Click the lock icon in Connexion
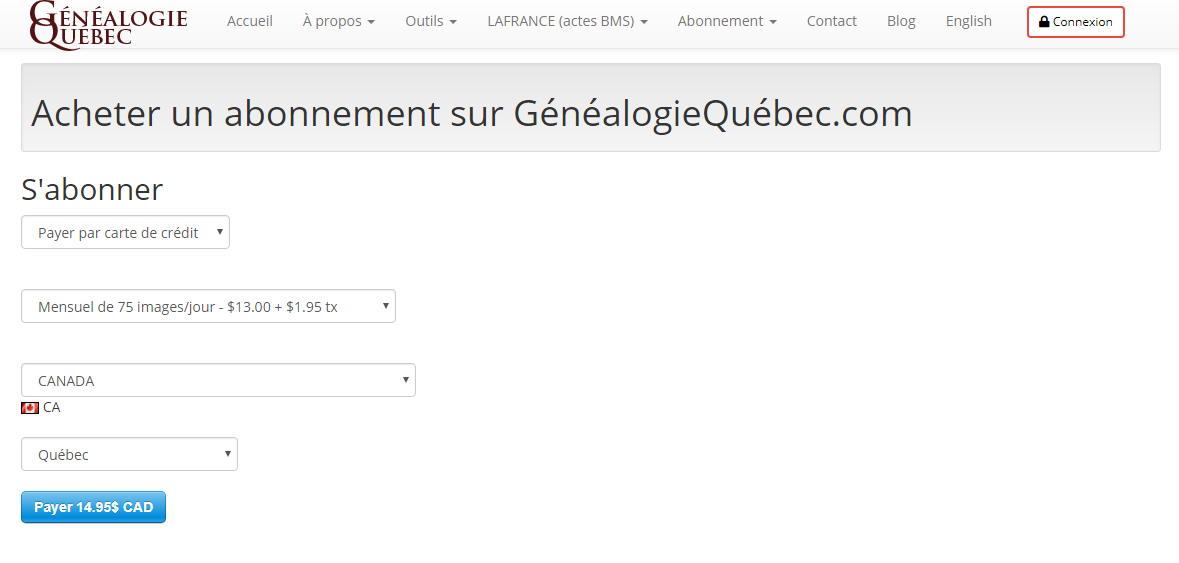The width and height of the screenshot is (1179, 563). pos(1044,22)
